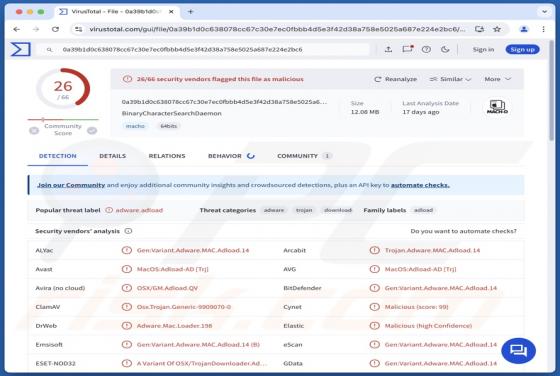Open the notifications icon with red dot

point(408,49)
